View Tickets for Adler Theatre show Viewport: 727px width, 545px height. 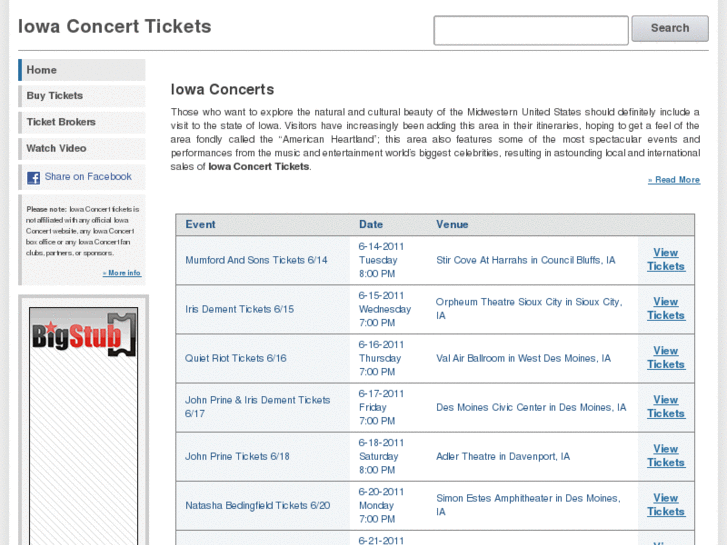click(665, 456)
